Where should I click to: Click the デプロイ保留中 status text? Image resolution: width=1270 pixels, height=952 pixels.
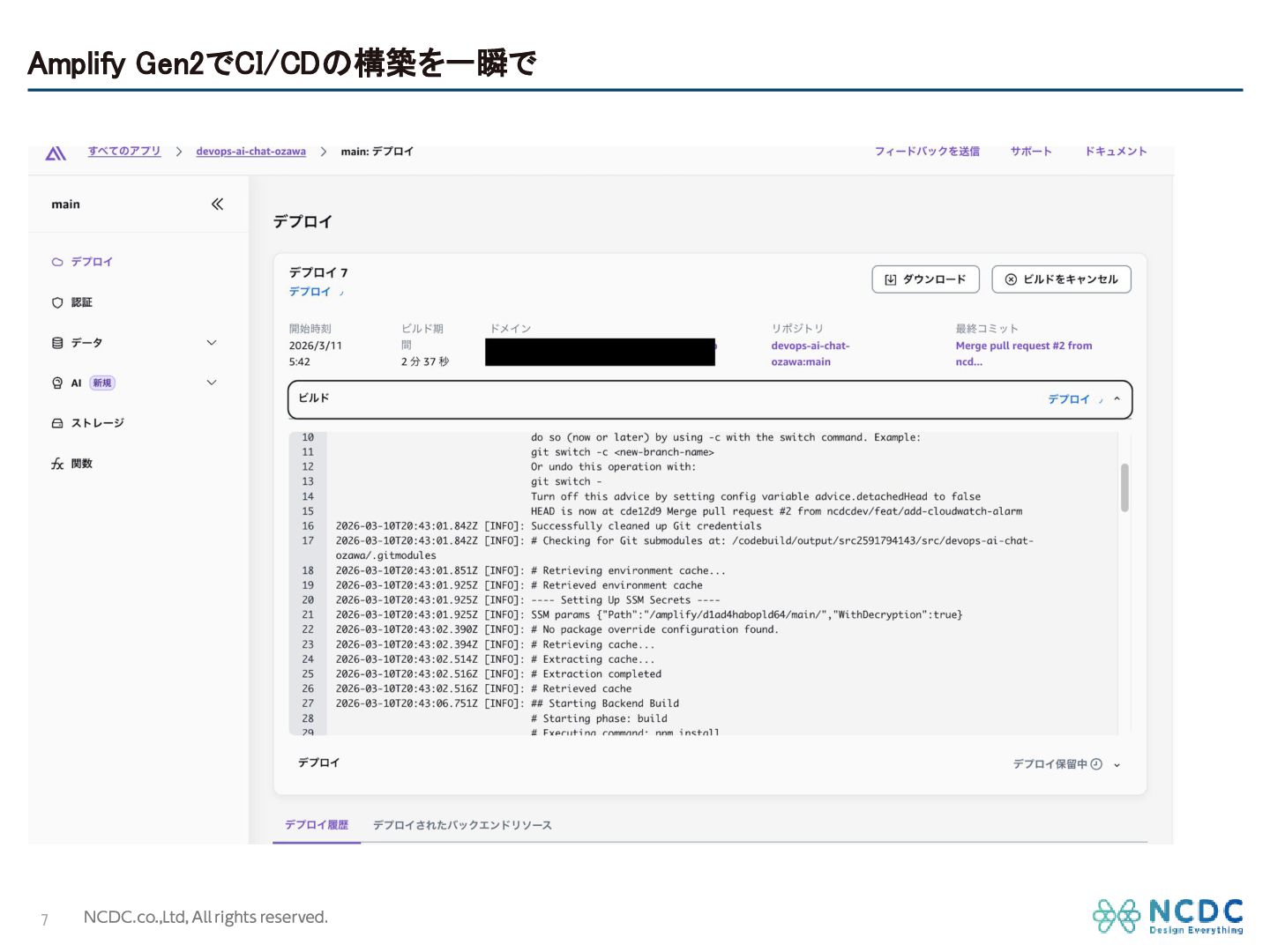point(1050,764)
